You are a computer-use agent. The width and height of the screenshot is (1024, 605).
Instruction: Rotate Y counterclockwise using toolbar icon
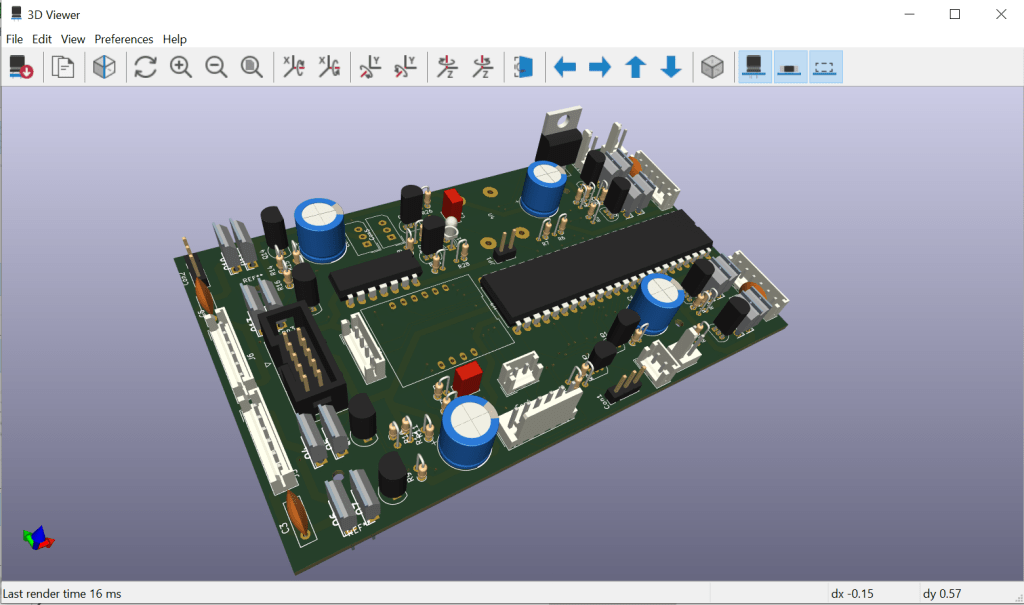point(405,67)
